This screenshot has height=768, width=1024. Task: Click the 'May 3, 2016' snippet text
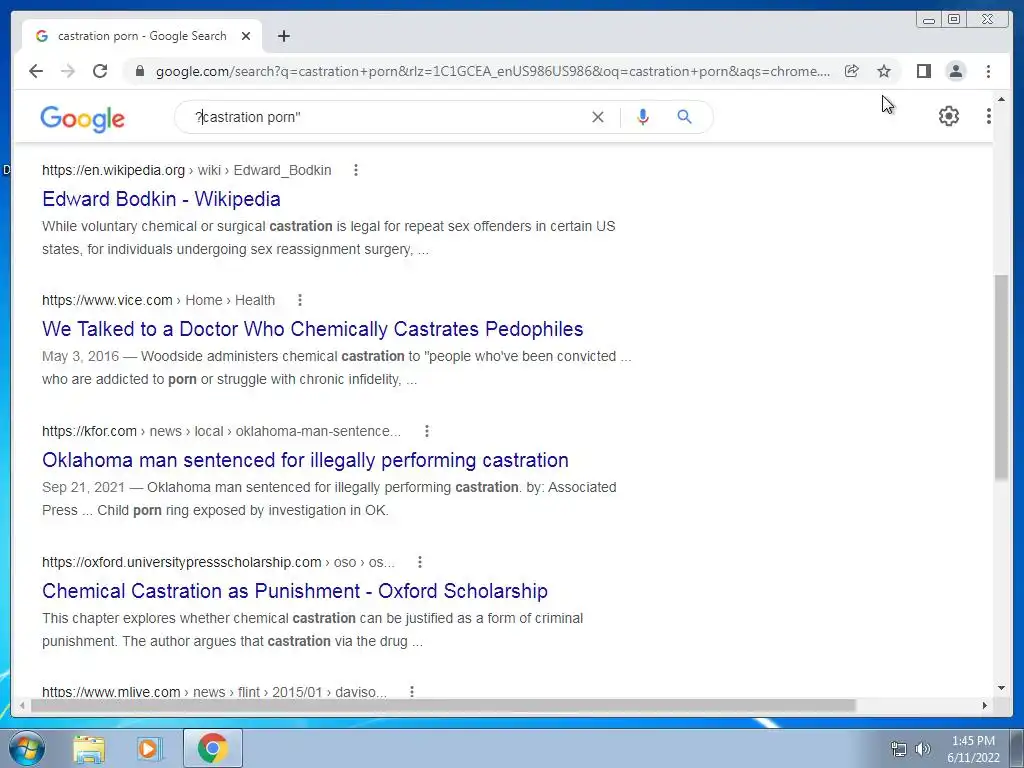point(80,356)
